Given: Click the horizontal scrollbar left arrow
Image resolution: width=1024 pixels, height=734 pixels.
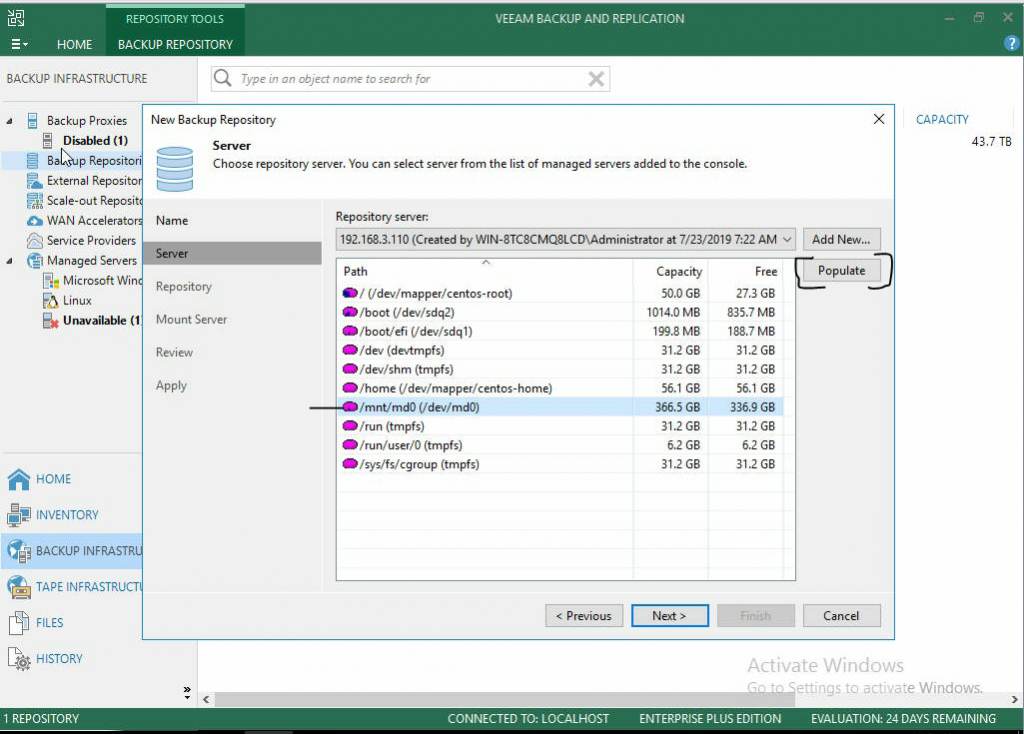Looking at the screenshot, I should pyautogui.click(x=206, y=699).
